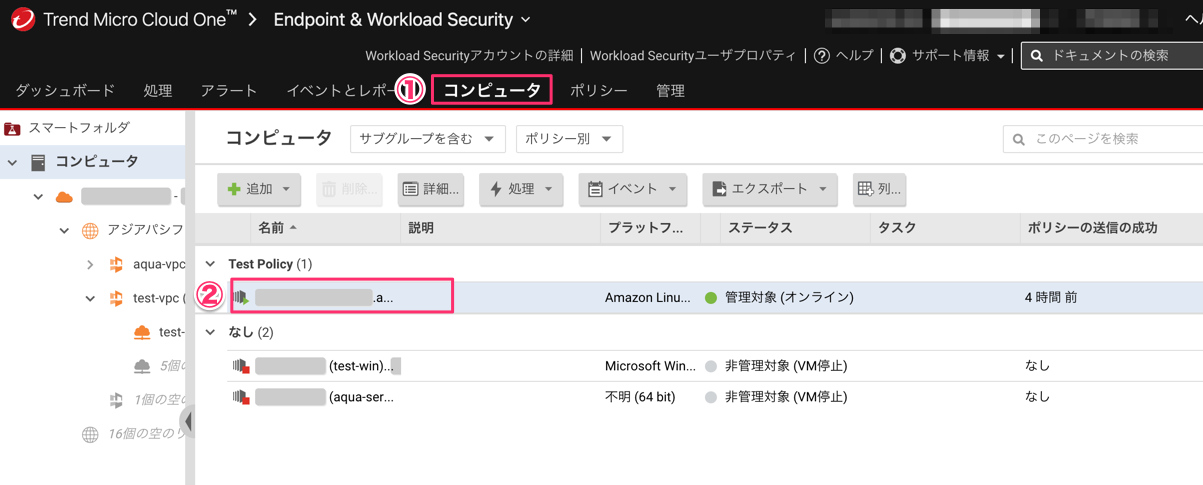Click the aqua-vpc VPC icon
Image resolution: width=1203 pixels, height=485 pixels.
tap(116, 265)
